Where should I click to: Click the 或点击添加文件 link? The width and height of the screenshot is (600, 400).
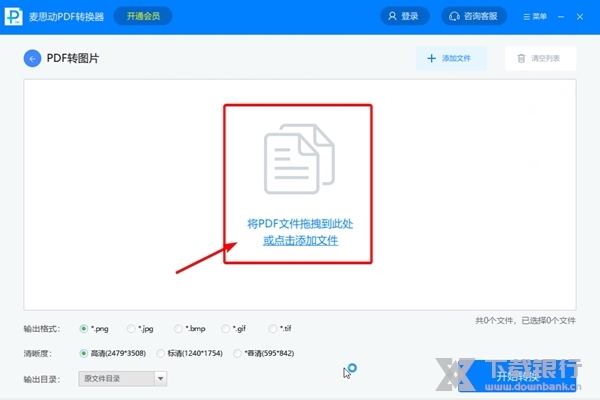point(300,240)
